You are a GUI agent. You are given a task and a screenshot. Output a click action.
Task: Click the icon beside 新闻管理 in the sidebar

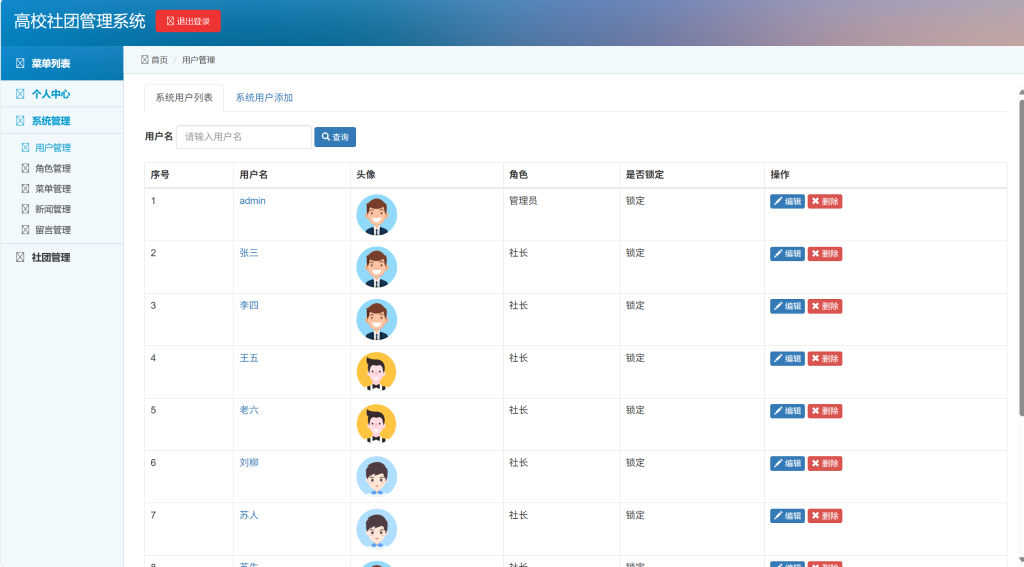(25, 209)
